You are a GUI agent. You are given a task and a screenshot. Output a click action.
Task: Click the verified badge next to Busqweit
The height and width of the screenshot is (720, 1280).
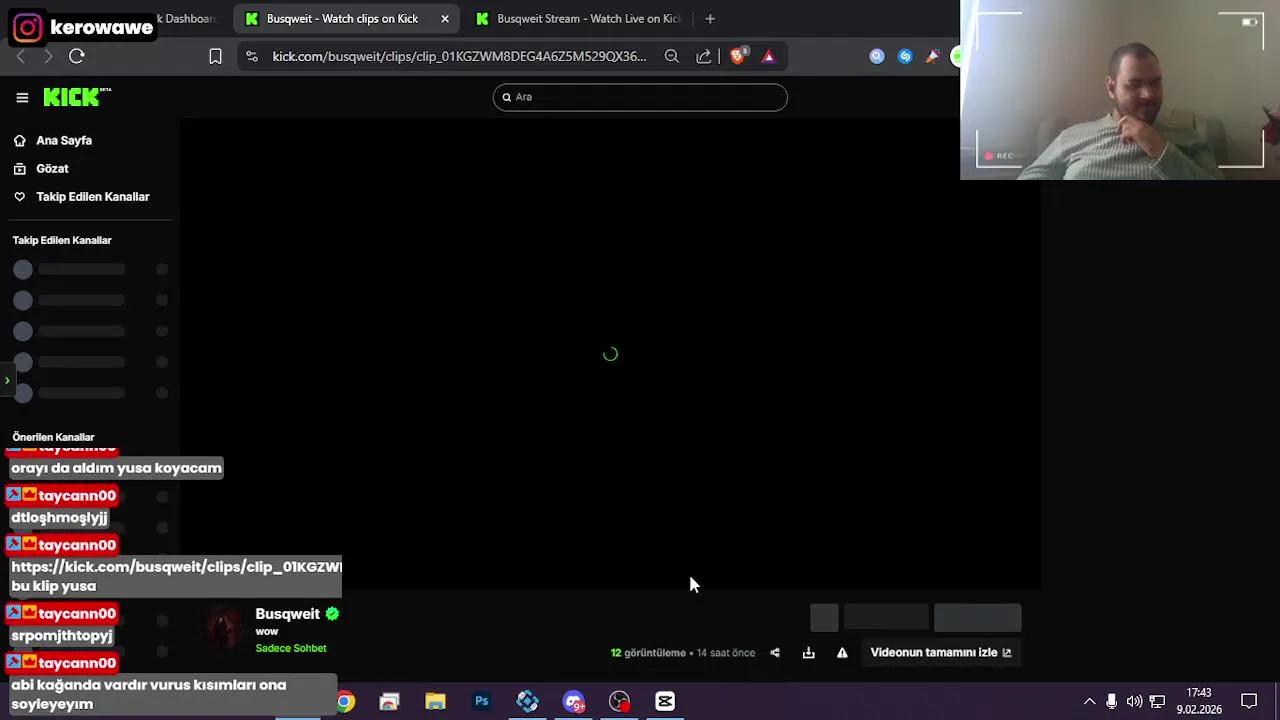(332, 613)
